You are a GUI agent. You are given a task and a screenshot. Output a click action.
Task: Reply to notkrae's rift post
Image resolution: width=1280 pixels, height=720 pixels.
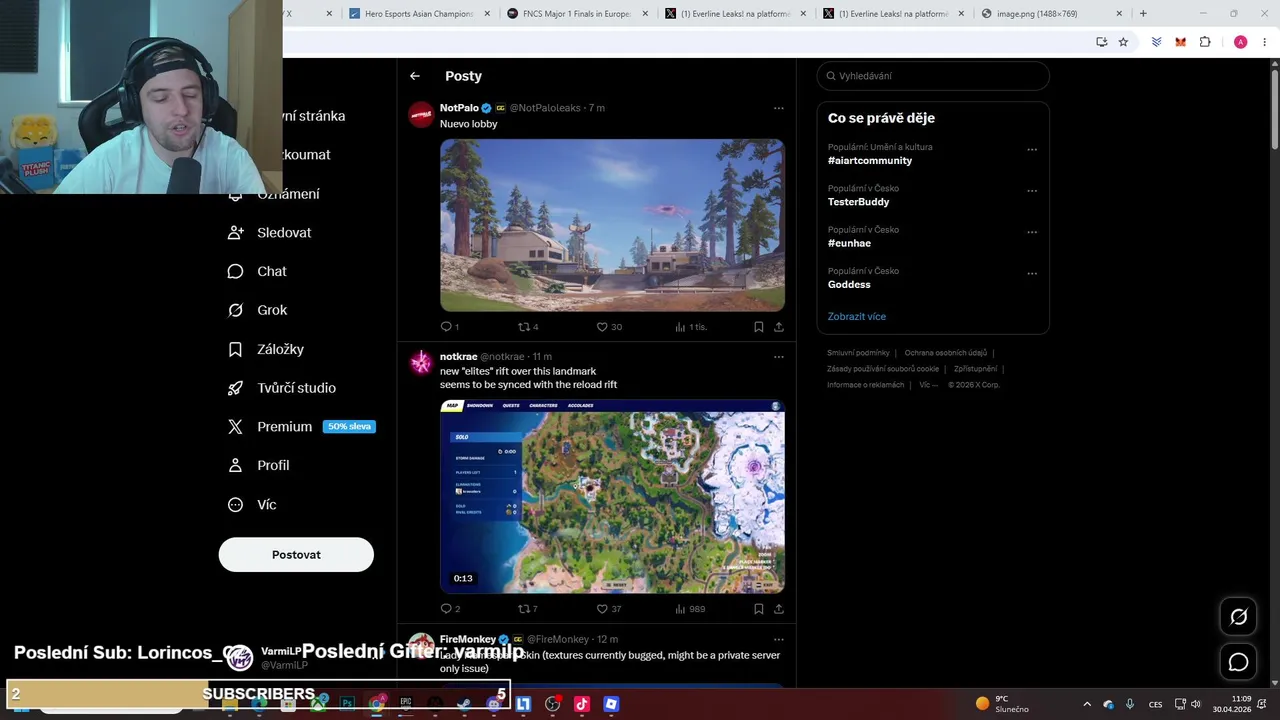click(450, 609)
